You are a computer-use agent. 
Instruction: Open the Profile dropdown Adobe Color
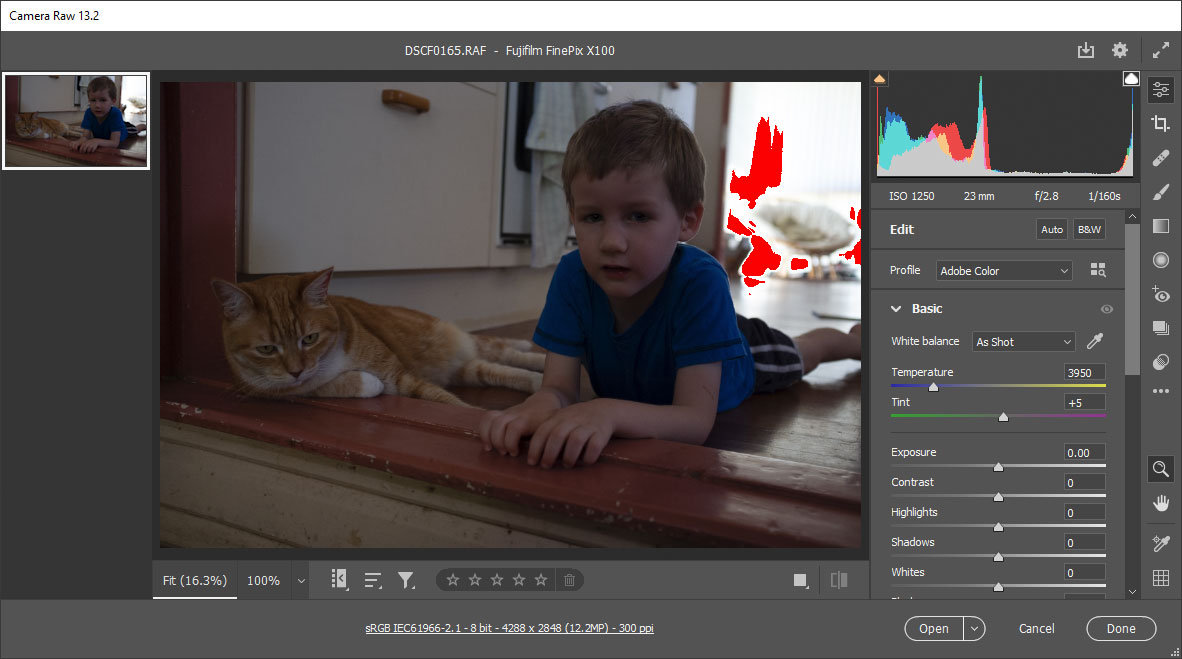click(1004, 271)
